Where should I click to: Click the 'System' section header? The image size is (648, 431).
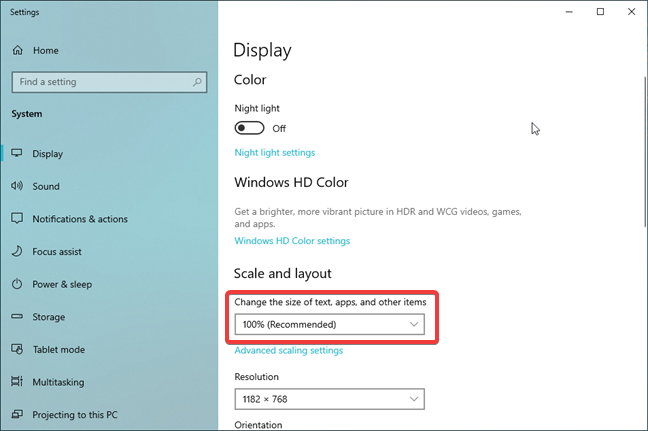click(27, 114)
